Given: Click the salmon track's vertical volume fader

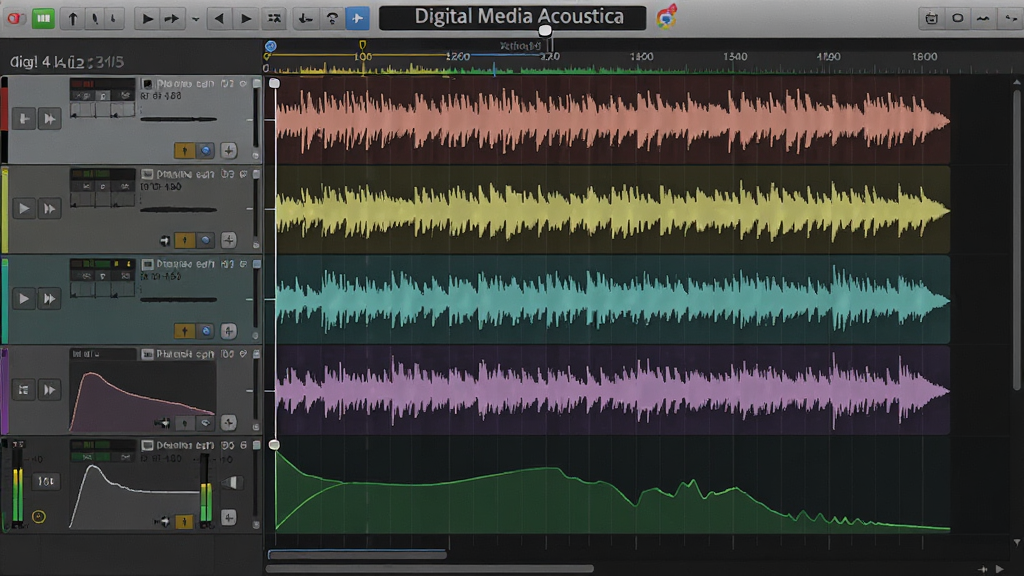Looking at the screenshot, I should click(256, 118).
